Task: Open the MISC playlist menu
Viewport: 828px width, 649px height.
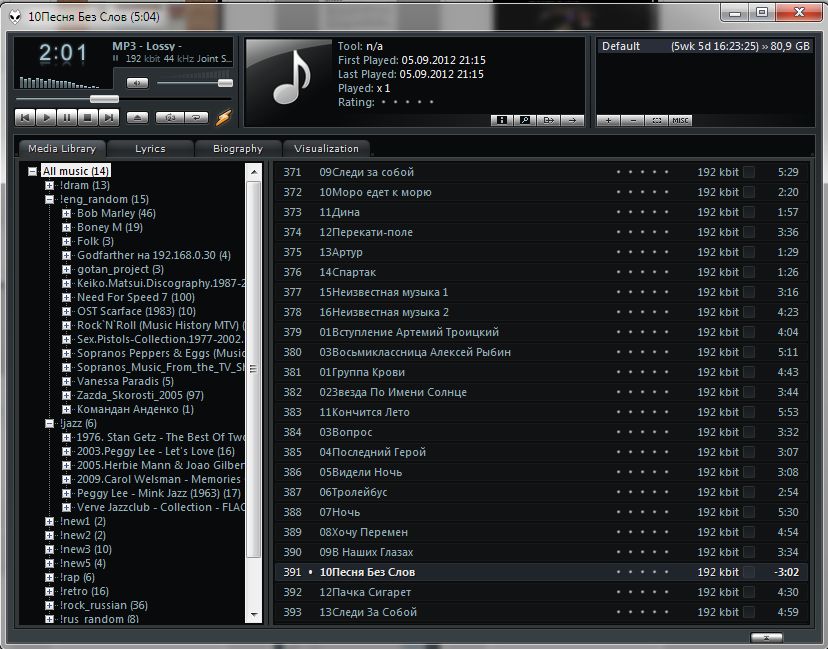Action: point(680,120)
